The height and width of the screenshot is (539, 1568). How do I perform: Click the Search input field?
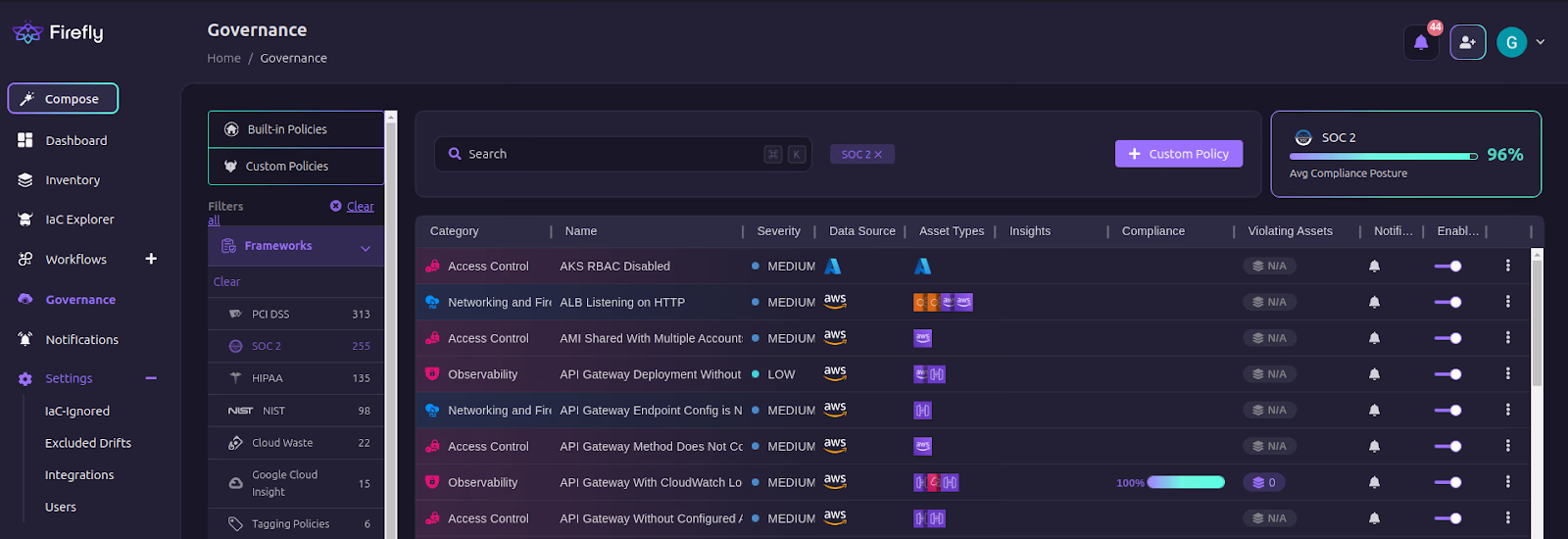(x=622, y=154)
